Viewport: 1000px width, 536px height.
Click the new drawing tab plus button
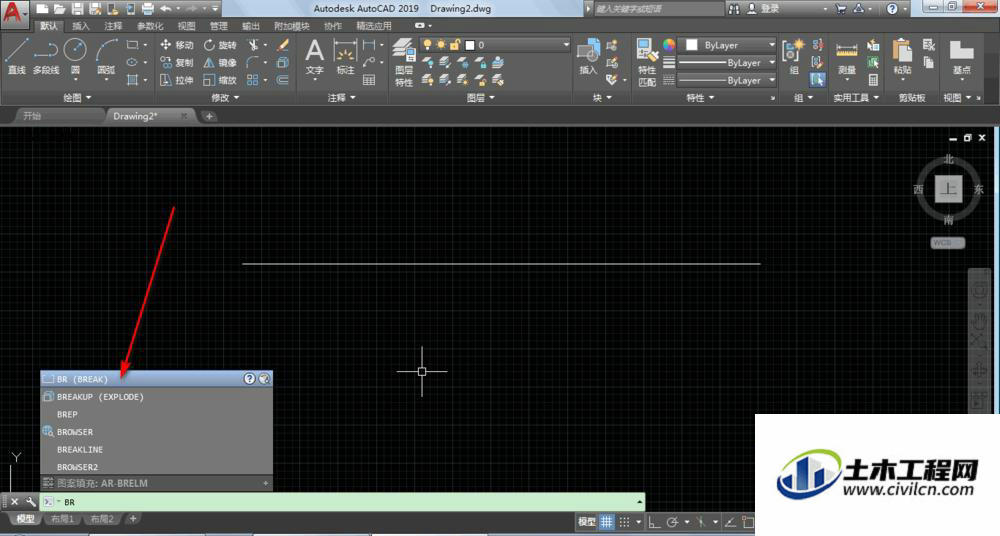209,116
